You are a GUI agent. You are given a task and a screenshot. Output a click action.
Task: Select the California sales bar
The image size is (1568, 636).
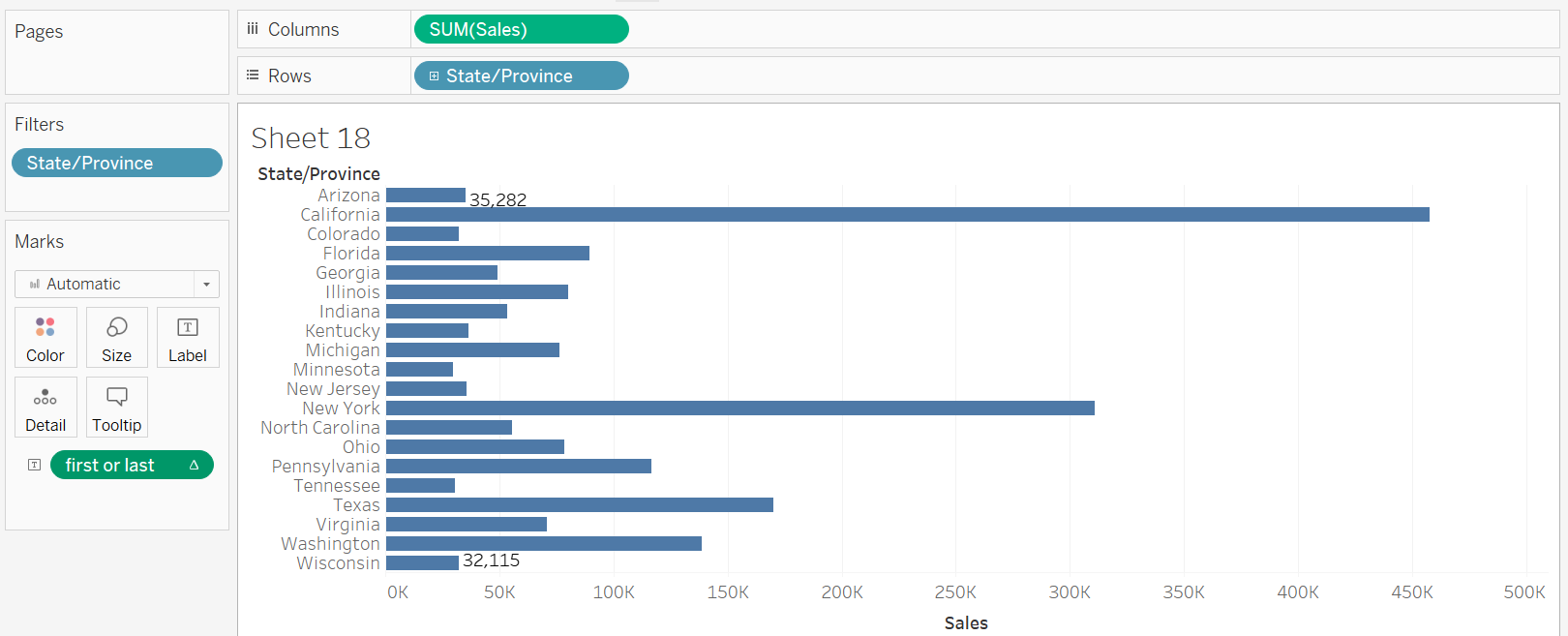[x=908, y=214]
